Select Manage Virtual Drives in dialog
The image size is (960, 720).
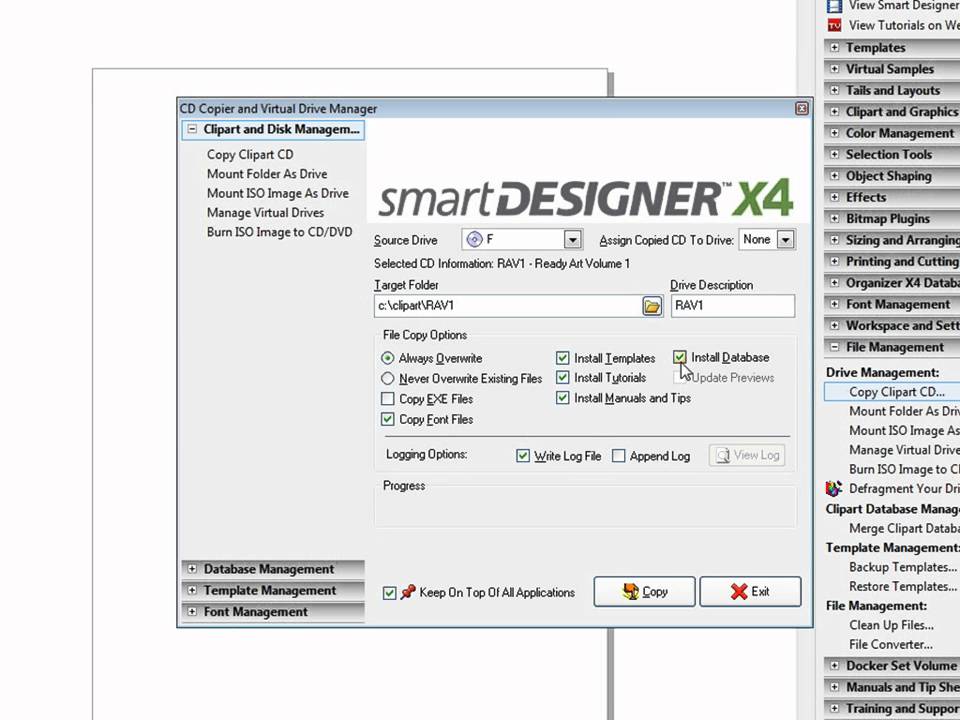pos(265,212)
